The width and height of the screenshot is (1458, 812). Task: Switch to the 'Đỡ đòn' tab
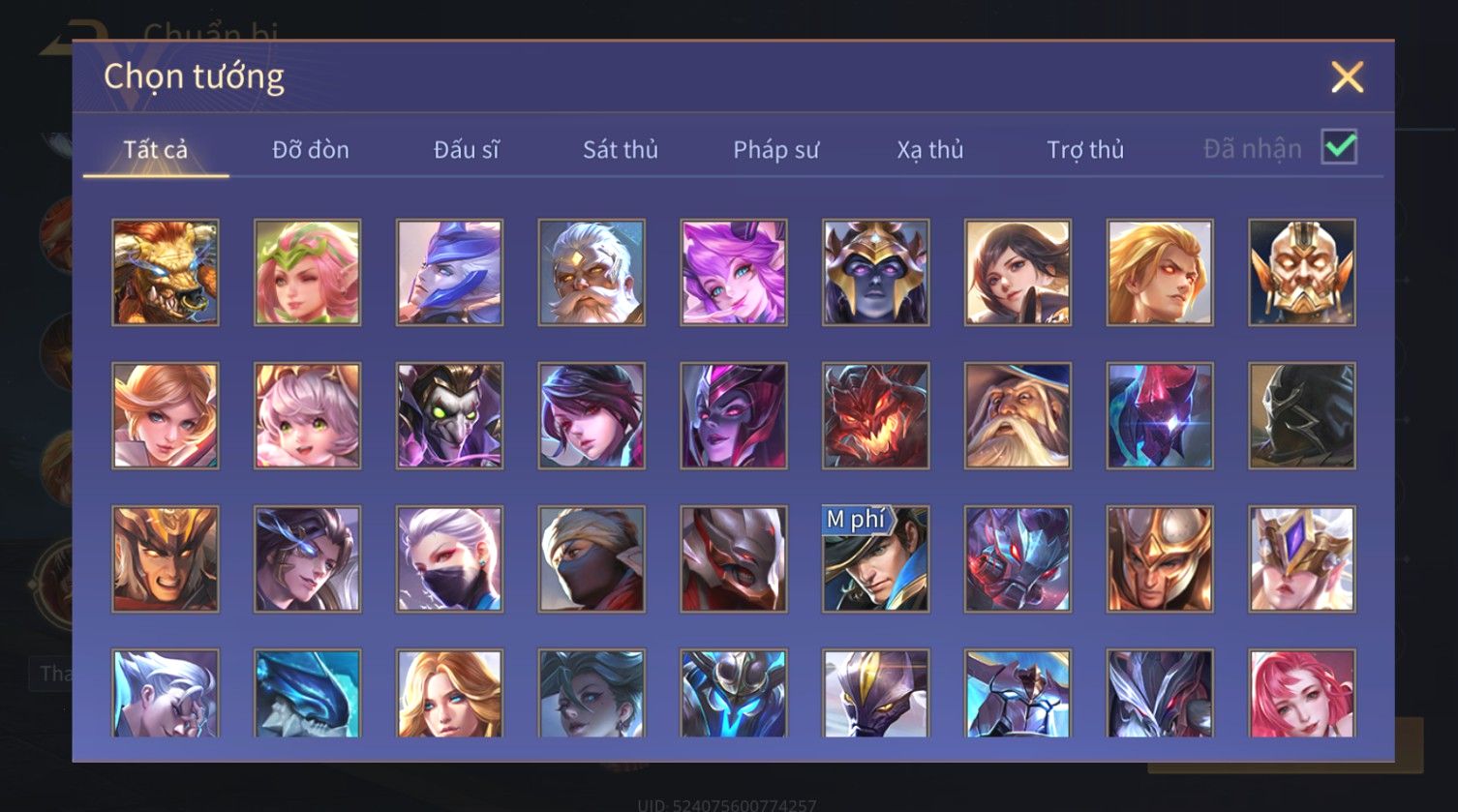[310, 150]
